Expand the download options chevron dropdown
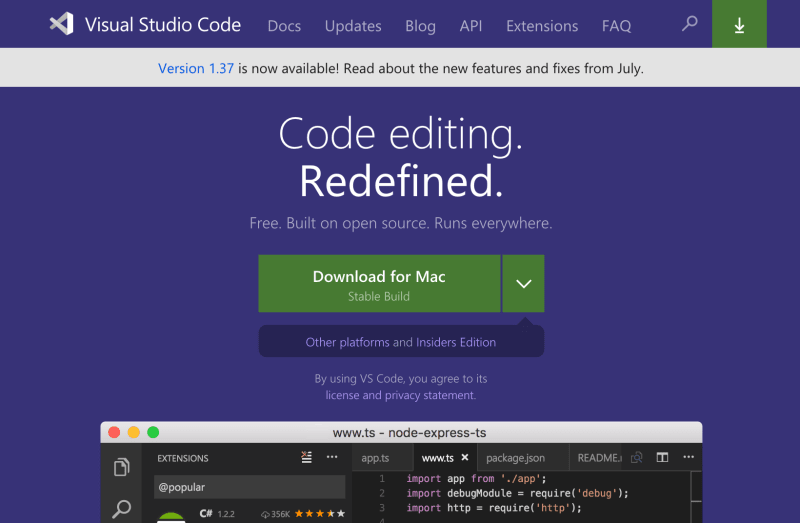Screen dimensions: 800x523 (523, 284)
